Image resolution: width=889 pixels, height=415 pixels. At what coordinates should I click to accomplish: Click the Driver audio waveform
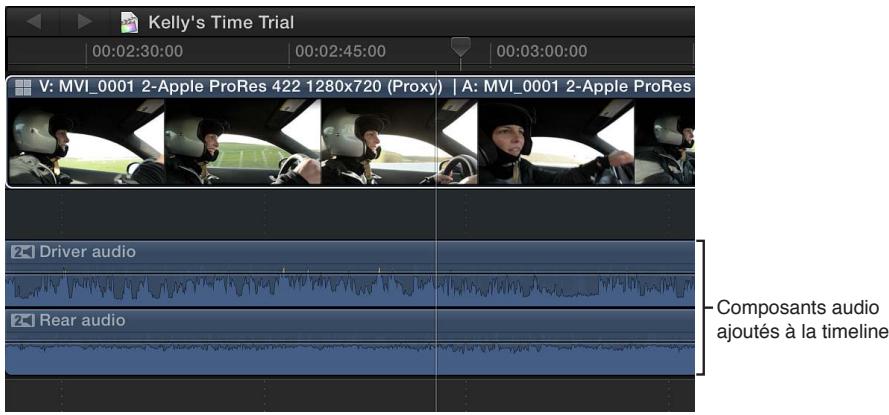pyautogui.click(x=350, y=288)
